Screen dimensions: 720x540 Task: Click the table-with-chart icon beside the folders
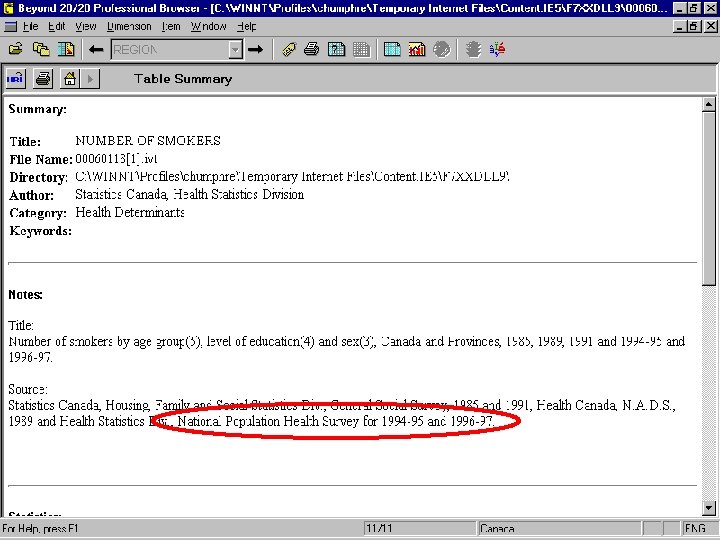(x=66, y=49)
